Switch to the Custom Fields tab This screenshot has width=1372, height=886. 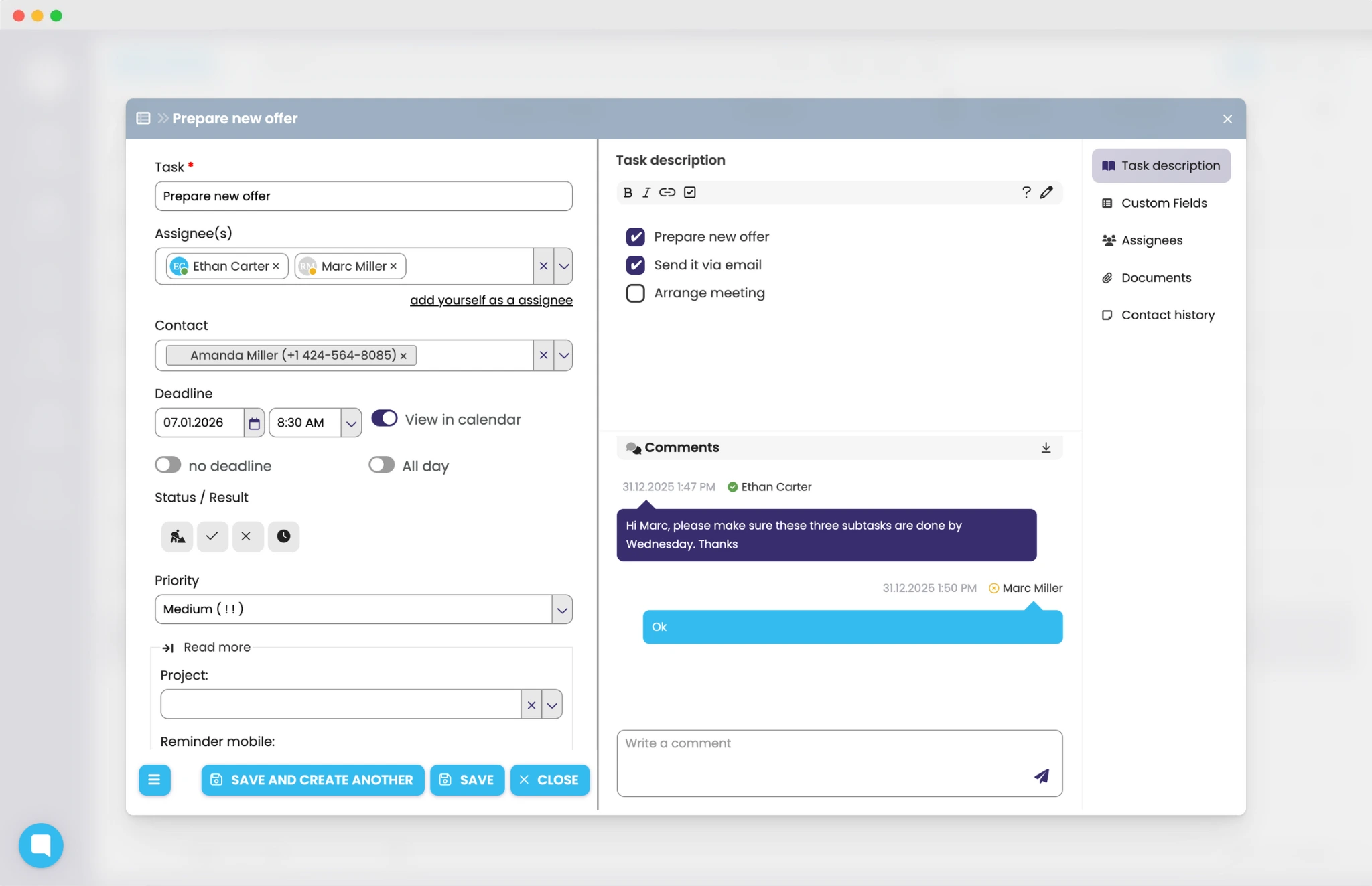tap(1163, 203)
